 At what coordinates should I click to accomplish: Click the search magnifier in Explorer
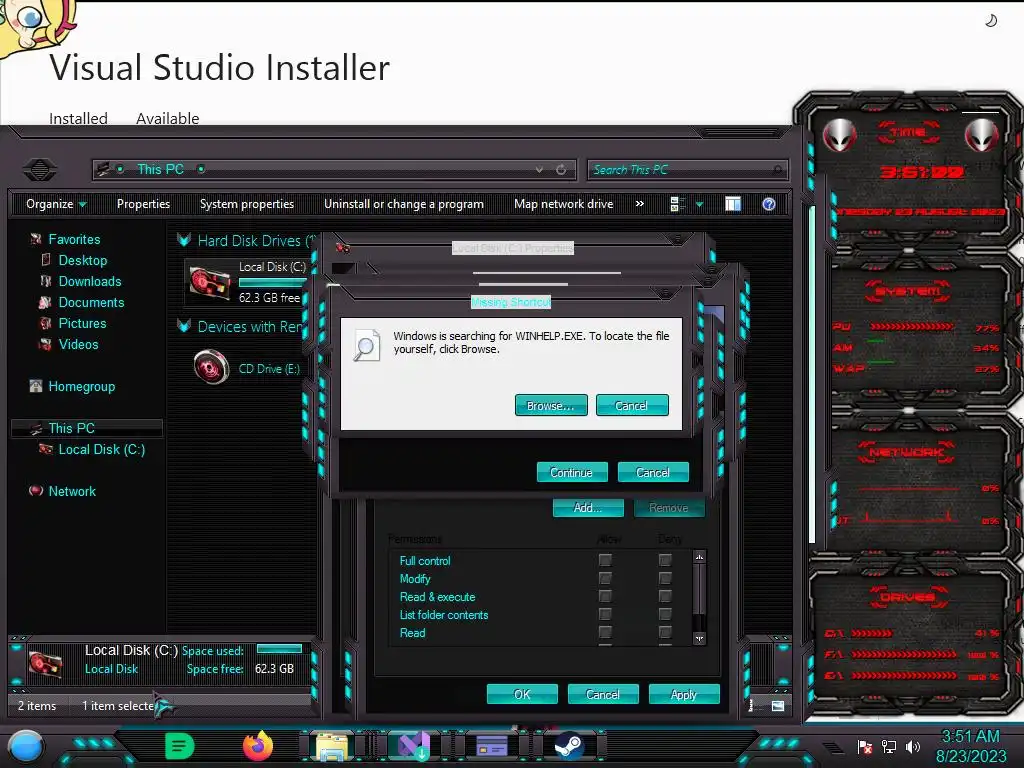[777, 170]
